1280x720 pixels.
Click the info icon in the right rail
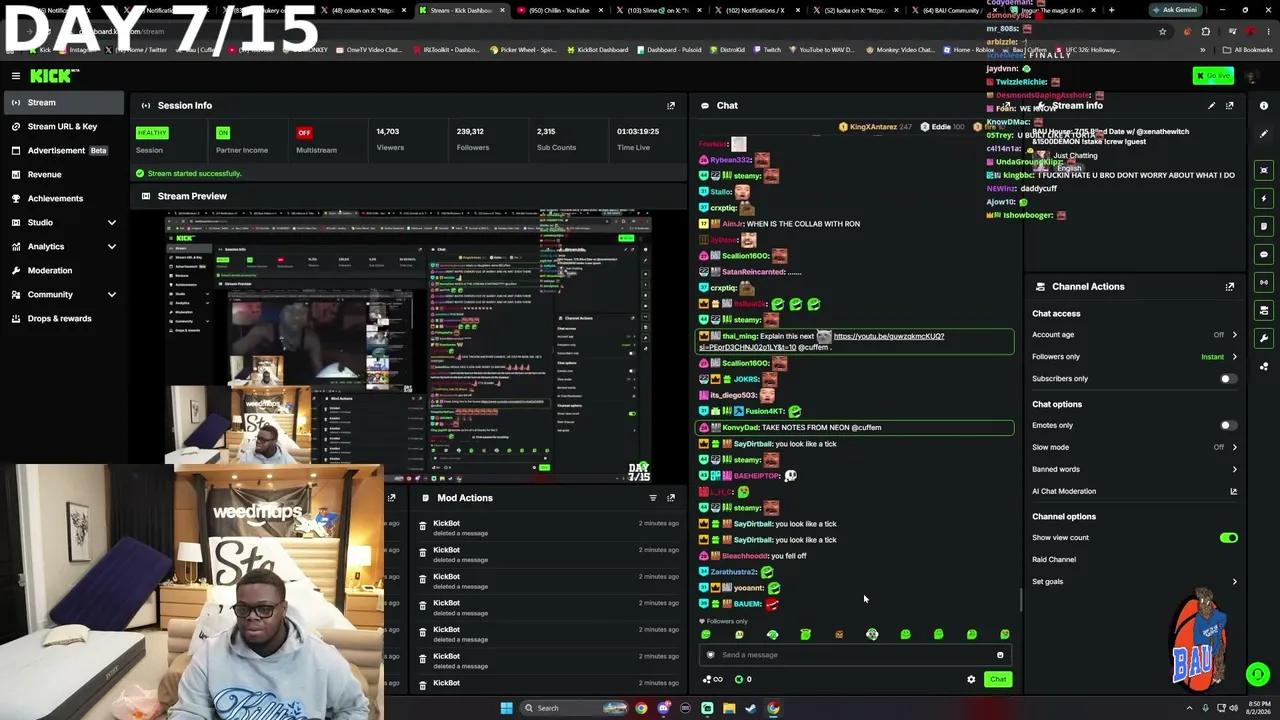click(1264, 106)
